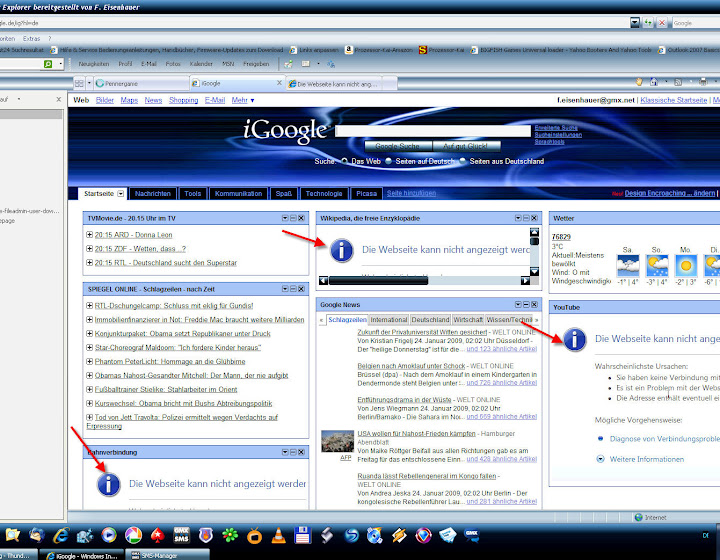Close the Wikipedia gadget
720x560 pixels.
point(534,218)
